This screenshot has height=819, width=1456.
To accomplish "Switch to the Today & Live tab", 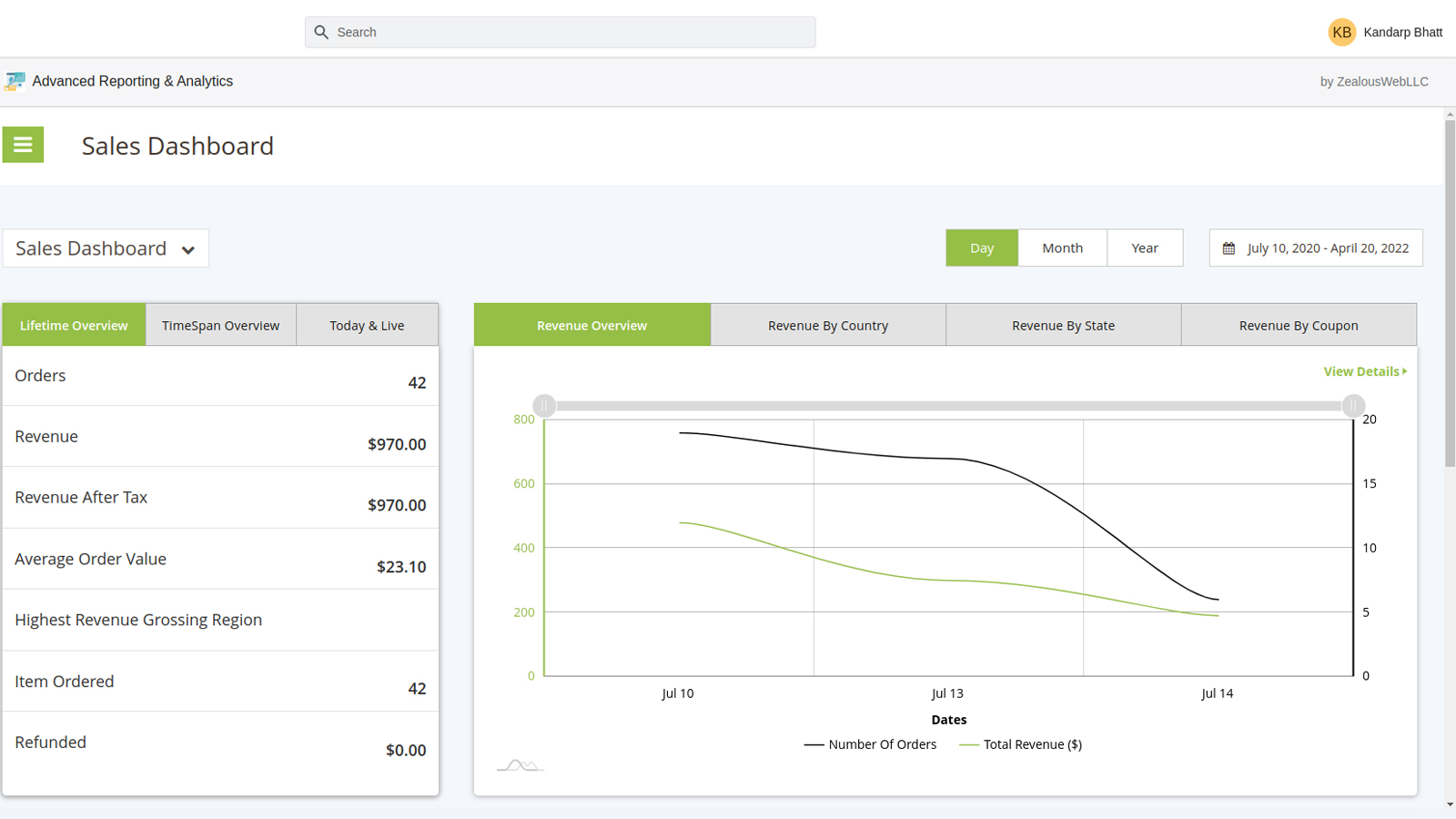I will tap(367, 325).
